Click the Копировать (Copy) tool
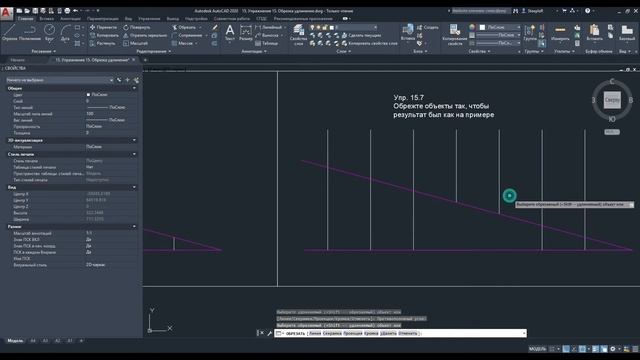 (104, 36)
